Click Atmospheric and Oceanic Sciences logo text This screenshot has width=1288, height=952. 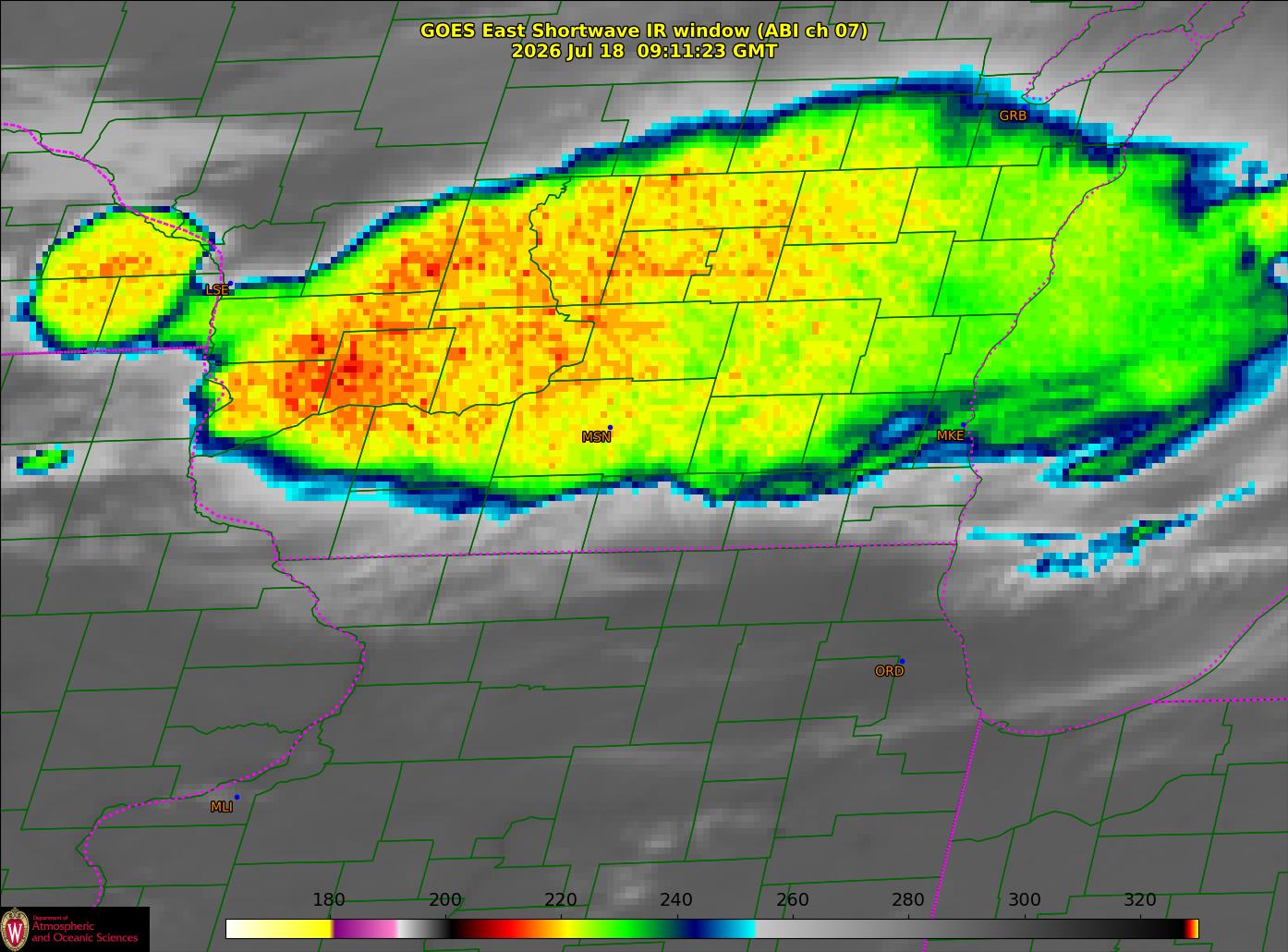(x=85, y=932)
